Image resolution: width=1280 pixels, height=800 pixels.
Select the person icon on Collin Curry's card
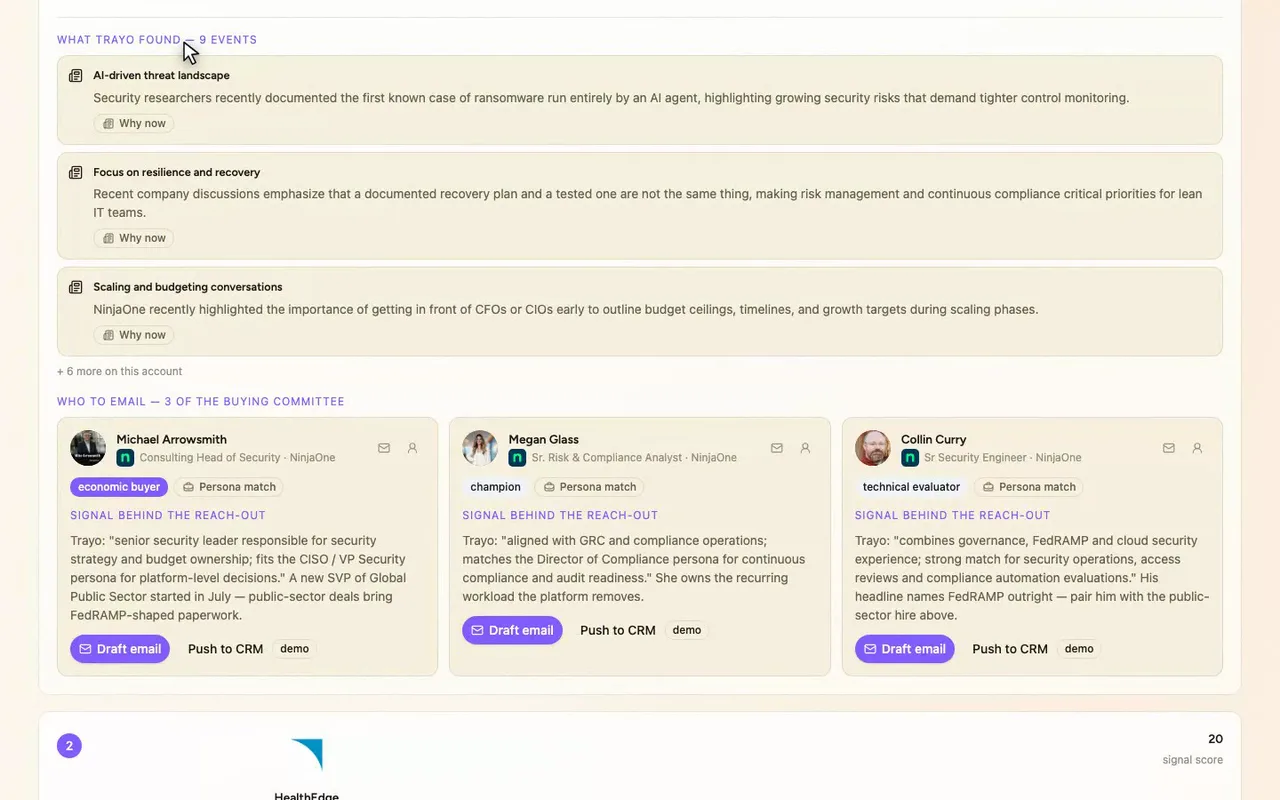(1197, 448)
